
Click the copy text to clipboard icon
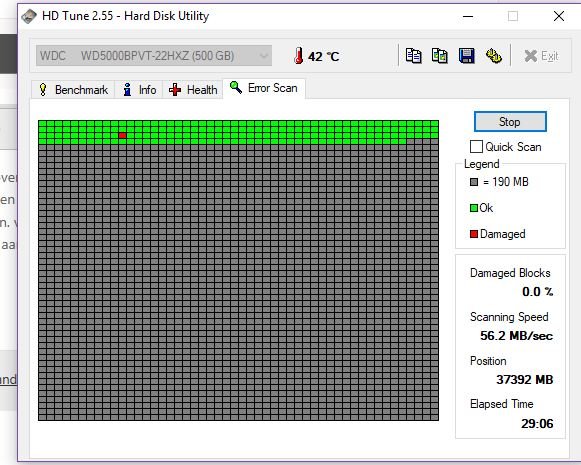[x=413, y=56]
